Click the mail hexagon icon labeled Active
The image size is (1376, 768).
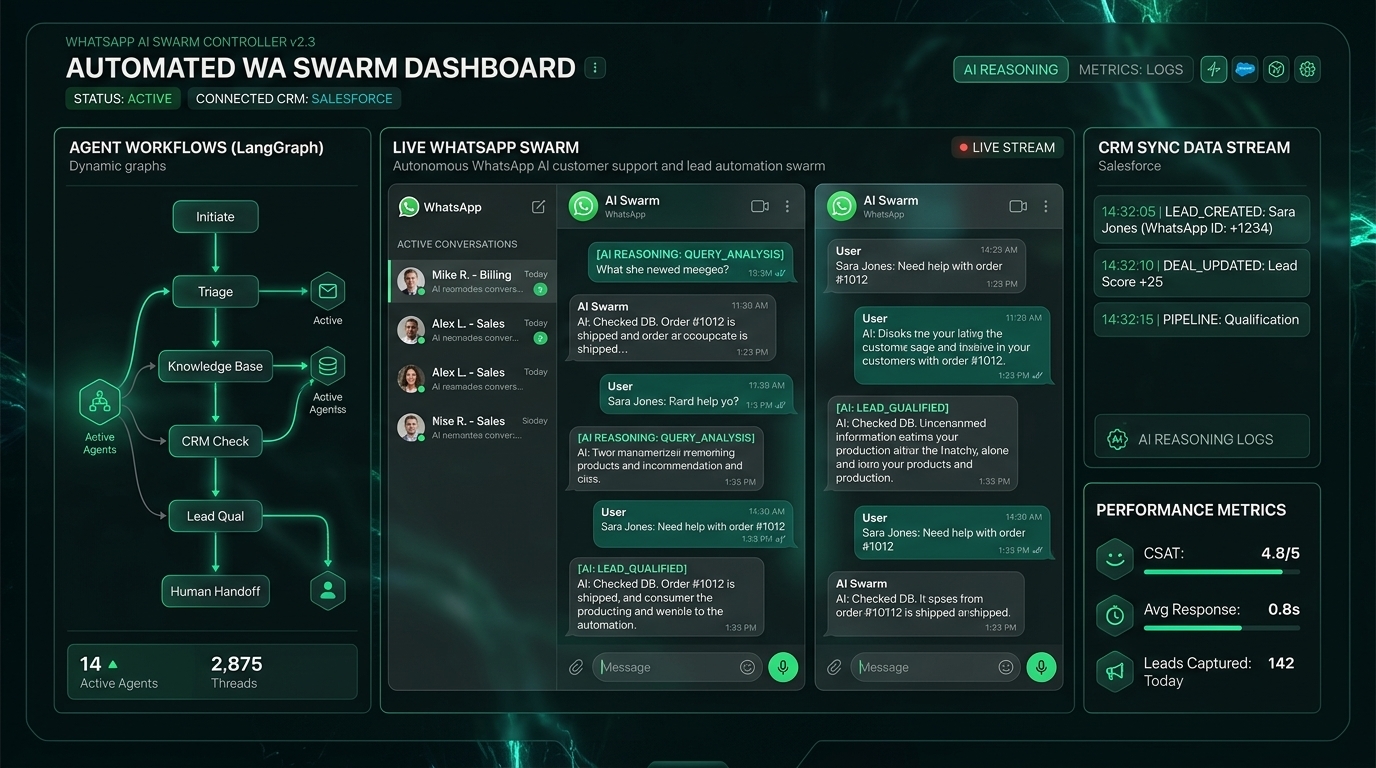click(x=328, y=291)
